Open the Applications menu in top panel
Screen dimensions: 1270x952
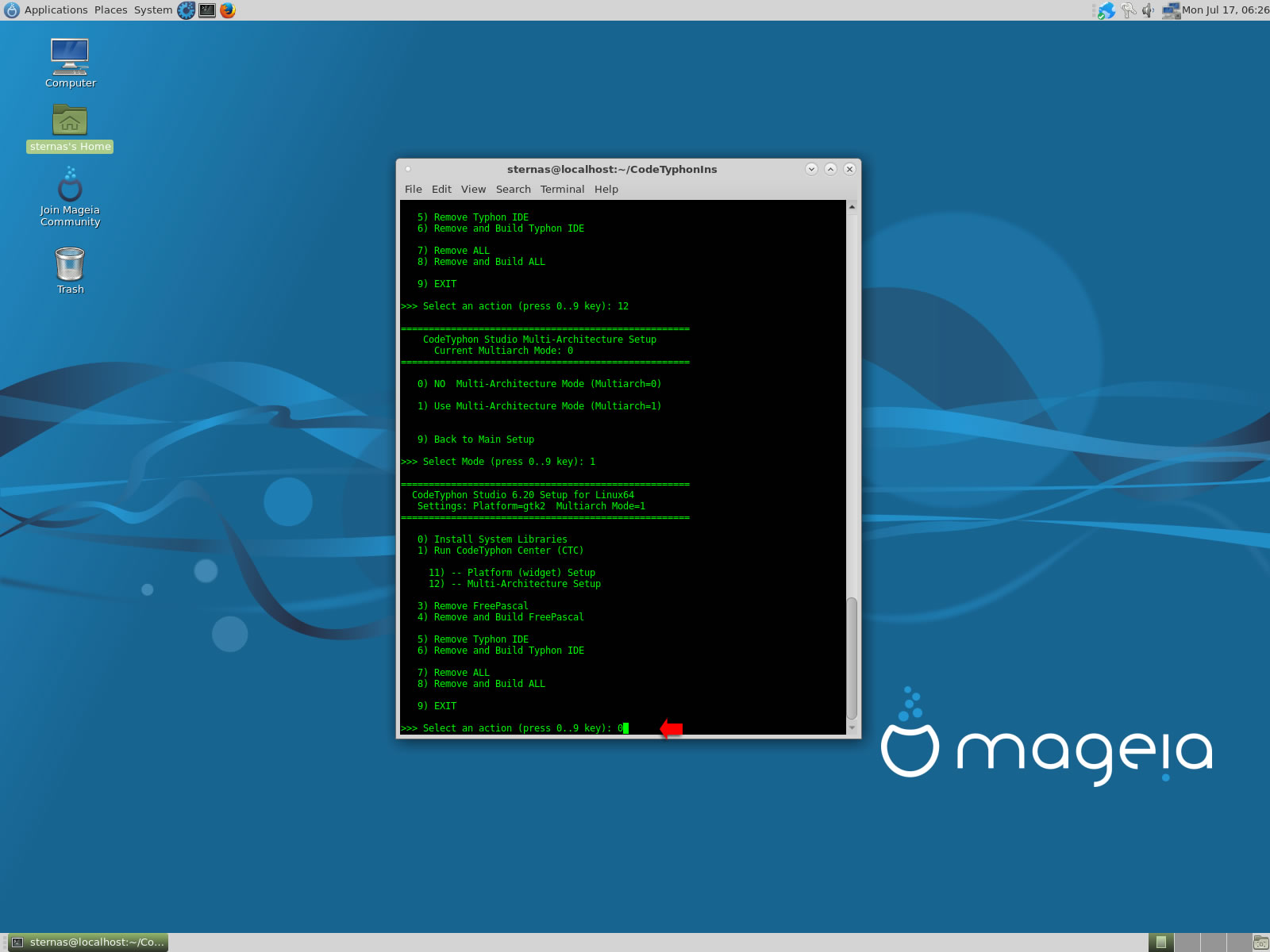56,10
